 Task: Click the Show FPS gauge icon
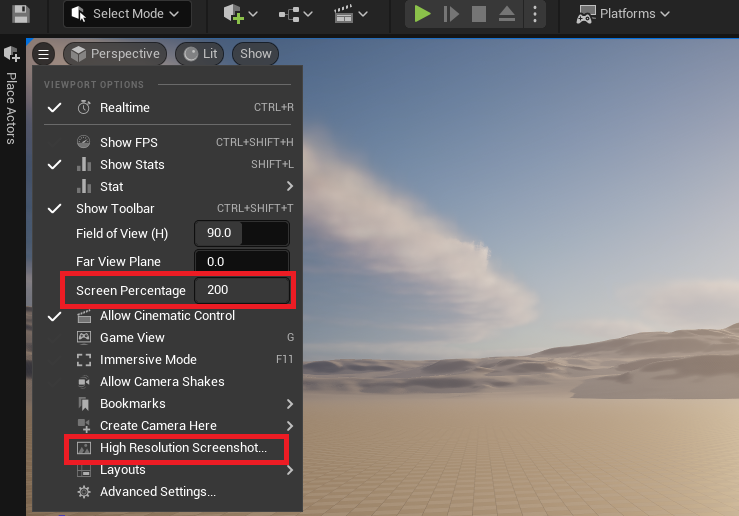pos(84,142)
